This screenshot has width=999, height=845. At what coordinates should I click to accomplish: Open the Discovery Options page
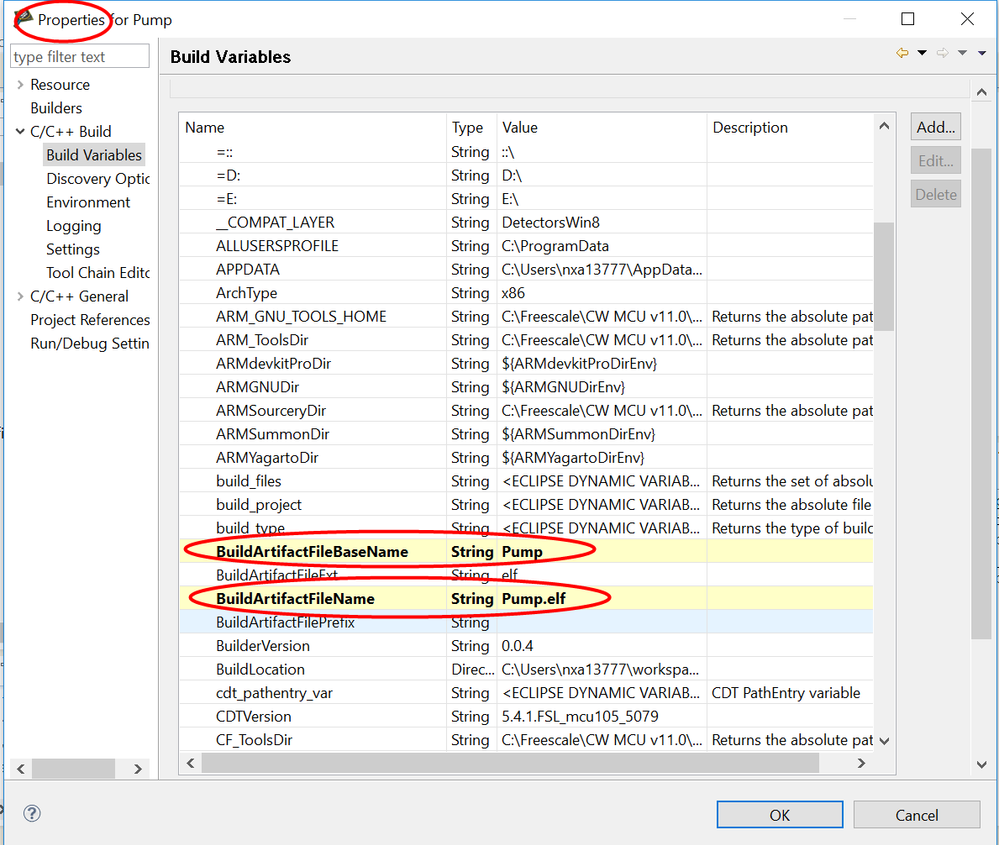97,178
